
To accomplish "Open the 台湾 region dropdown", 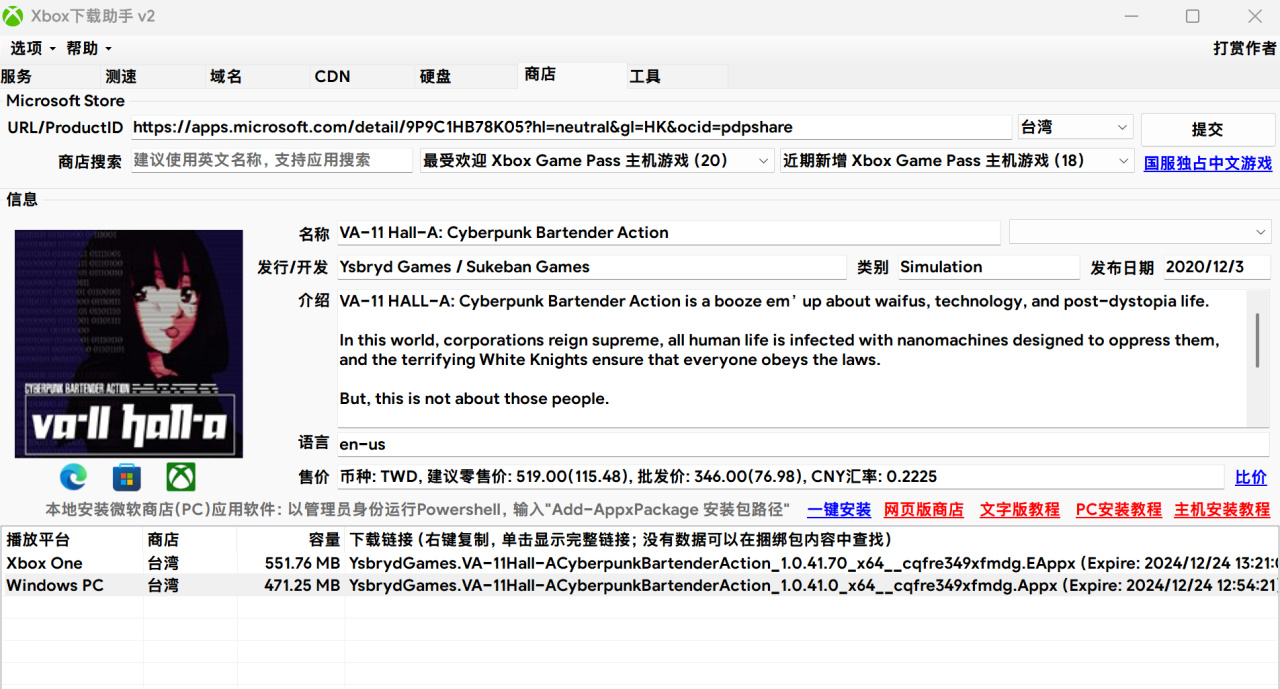I will click(x=1075, y=128).
